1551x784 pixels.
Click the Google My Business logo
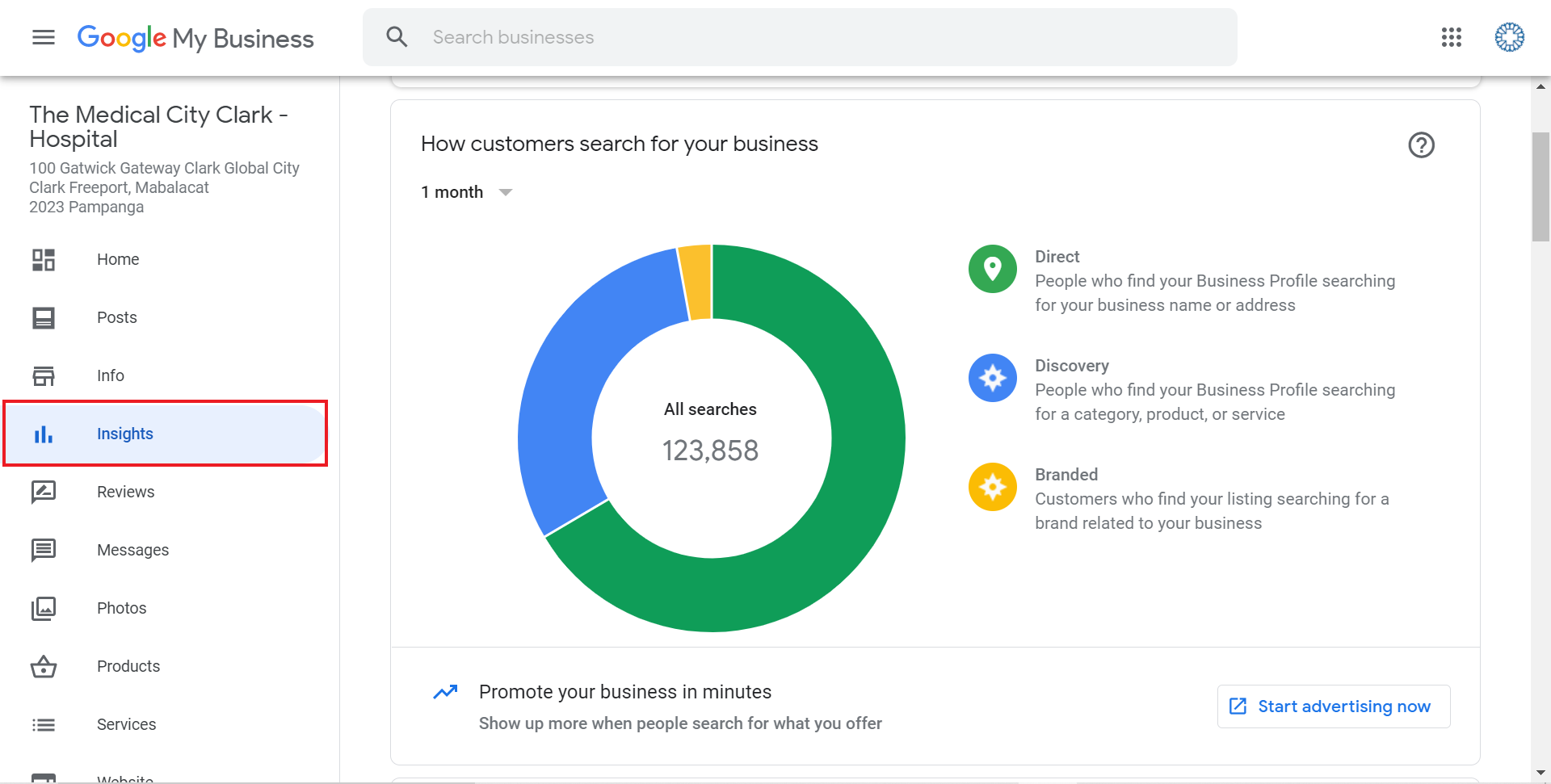(x=195, y=38)
